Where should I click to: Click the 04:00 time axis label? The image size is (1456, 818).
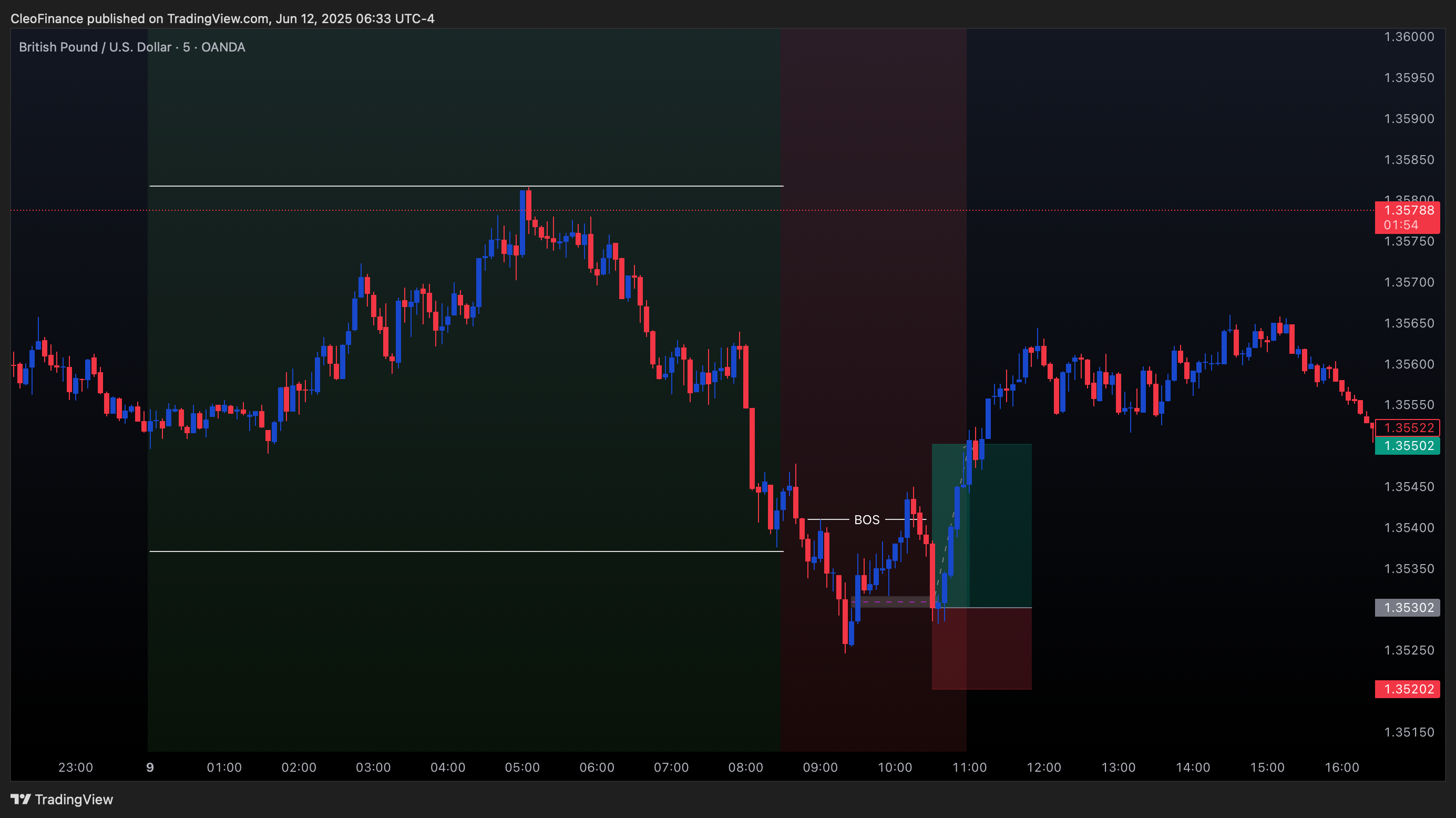click(448, 767)
